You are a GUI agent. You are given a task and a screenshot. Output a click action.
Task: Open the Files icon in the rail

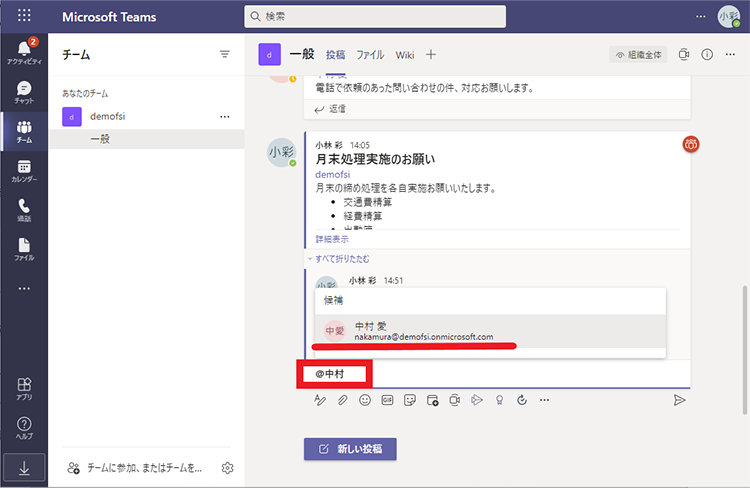tap(24, 249)
